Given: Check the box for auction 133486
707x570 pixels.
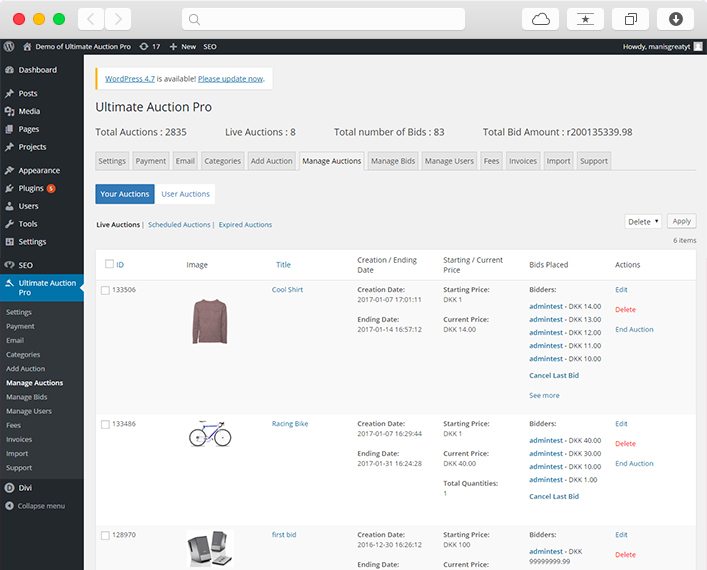Looking at the screenshot, I should tap(105, 424).
